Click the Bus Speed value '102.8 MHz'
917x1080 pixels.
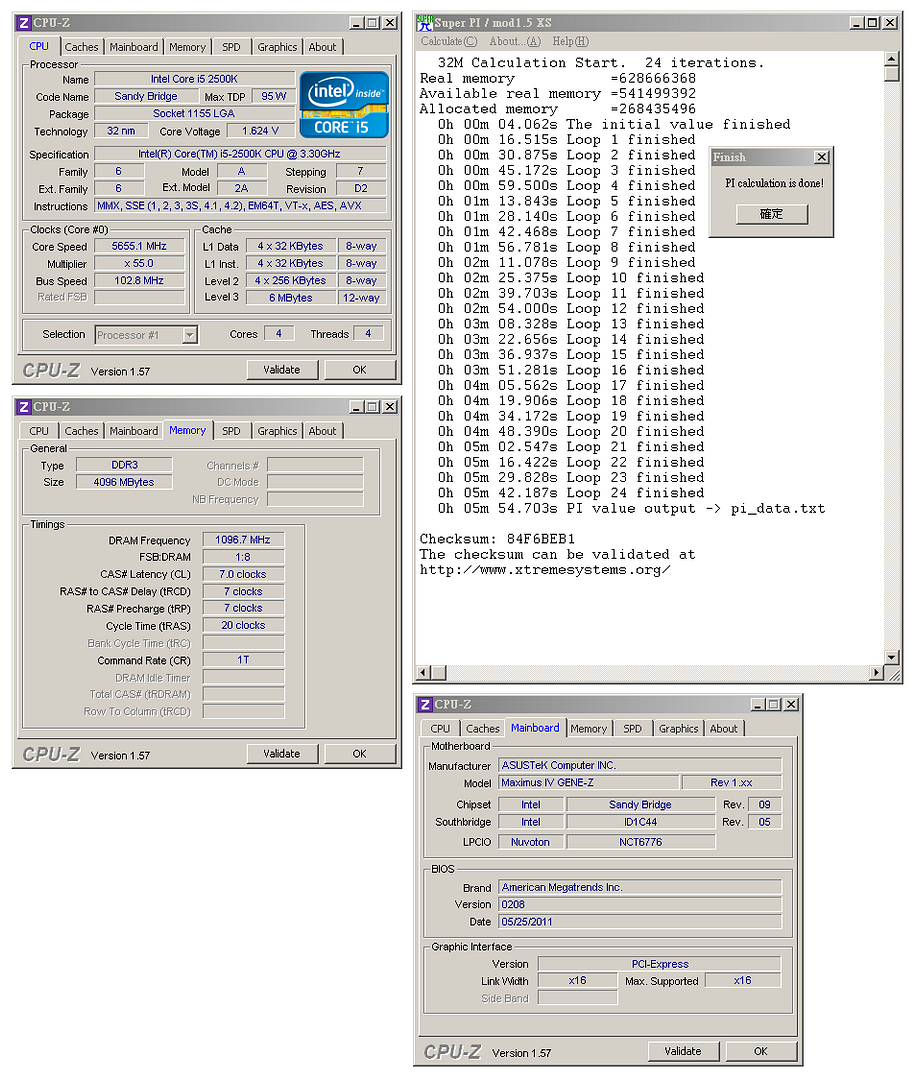point(139,280)
